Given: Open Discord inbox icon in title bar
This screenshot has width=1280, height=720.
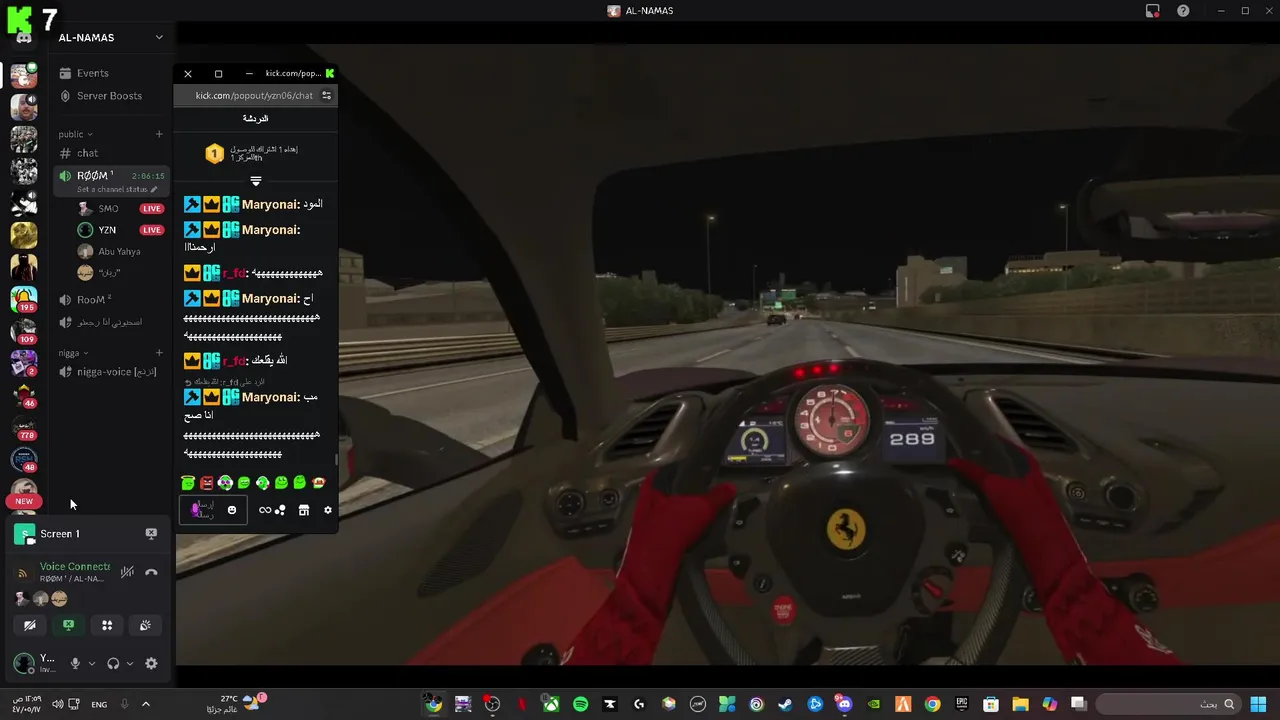Looking at the screenshot, I should tap(1152, 11).
